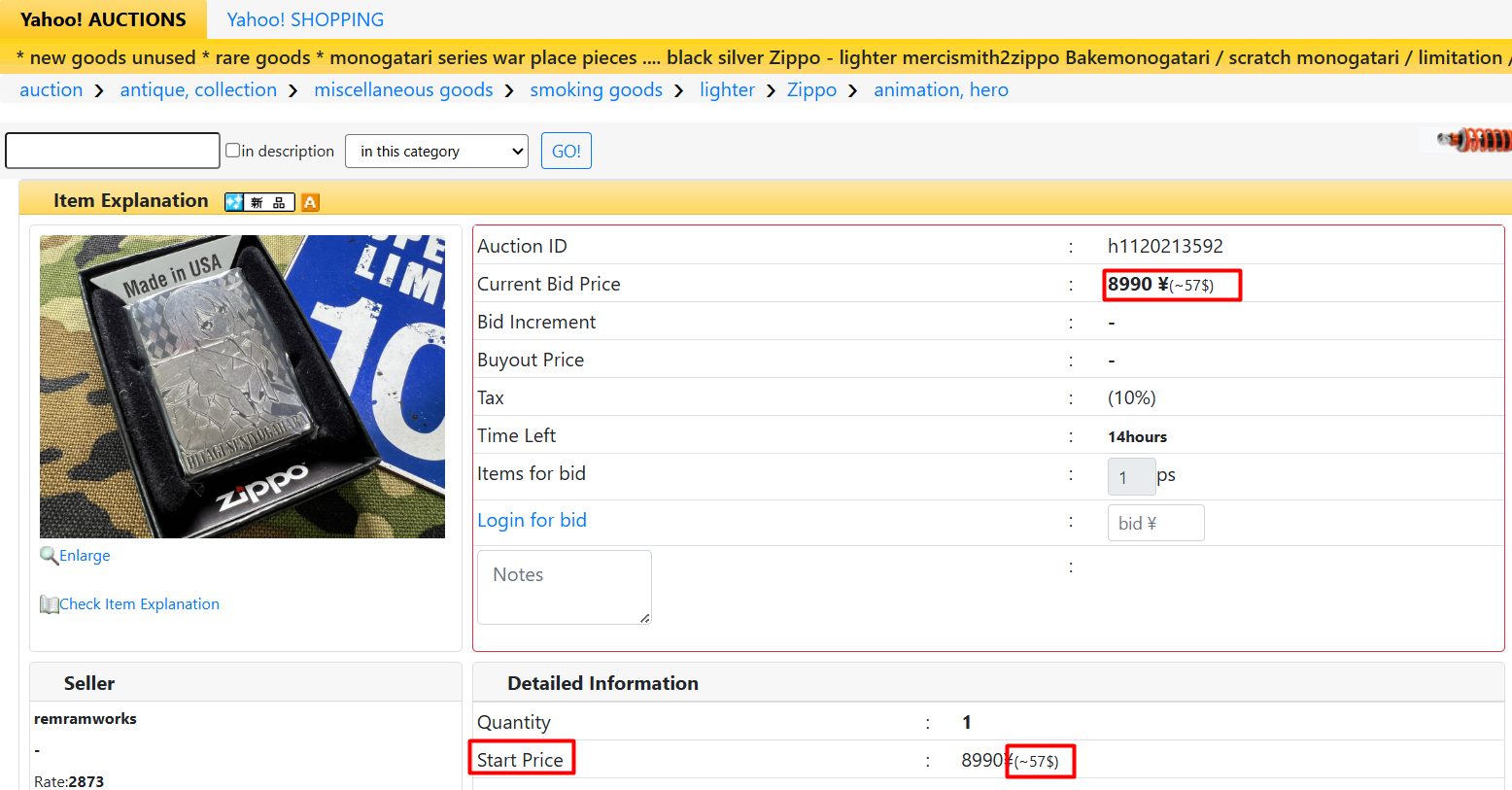The height and width of the screenshot is (790, 1512).
Task: Click the seller Rate:2873 text
Action: click(69, 781)
